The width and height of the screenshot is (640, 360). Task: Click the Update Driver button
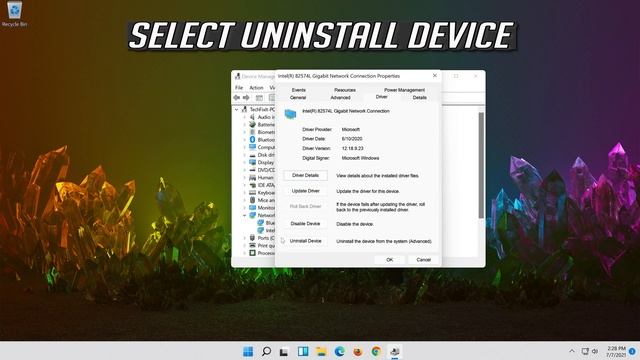[305, 191]
